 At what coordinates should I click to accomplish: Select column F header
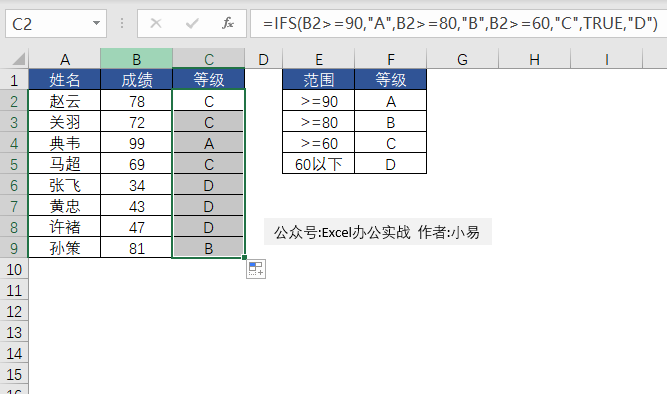click(391, 59)
